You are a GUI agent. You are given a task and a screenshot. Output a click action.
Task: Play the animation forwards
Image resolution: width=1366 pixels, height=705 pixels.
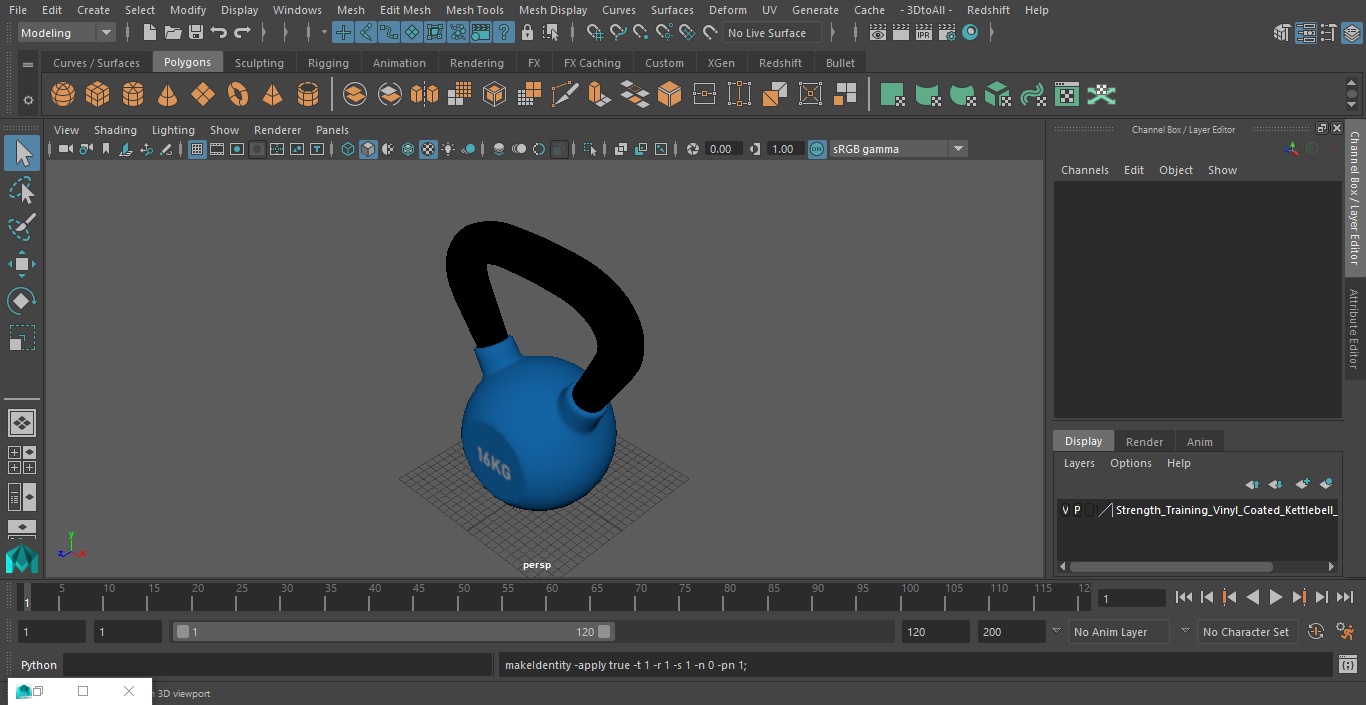tap(1276, 597)
